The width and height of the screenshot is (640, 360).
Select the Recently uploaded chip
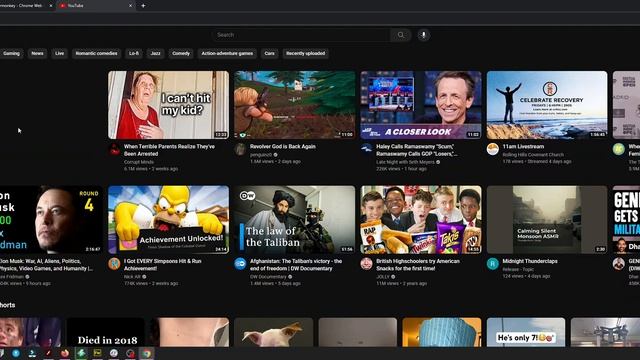pyautogui.click(x=305, y=53)
